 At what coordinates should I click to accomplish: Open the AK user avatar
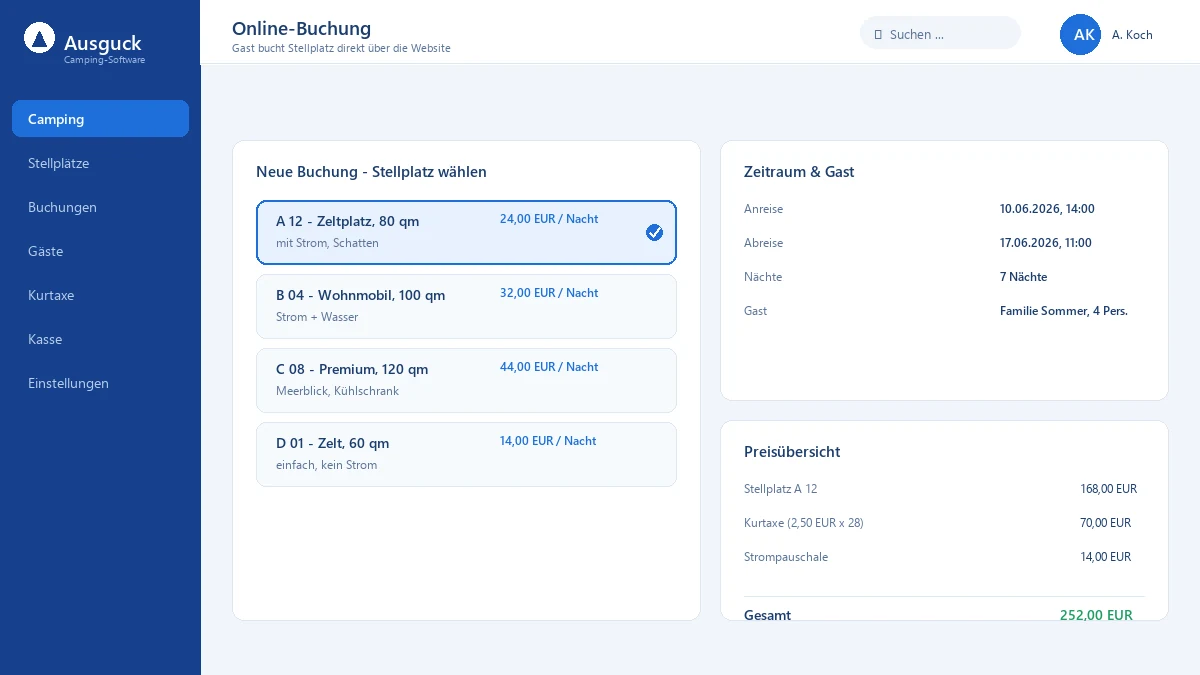(x=1080, y=34)
